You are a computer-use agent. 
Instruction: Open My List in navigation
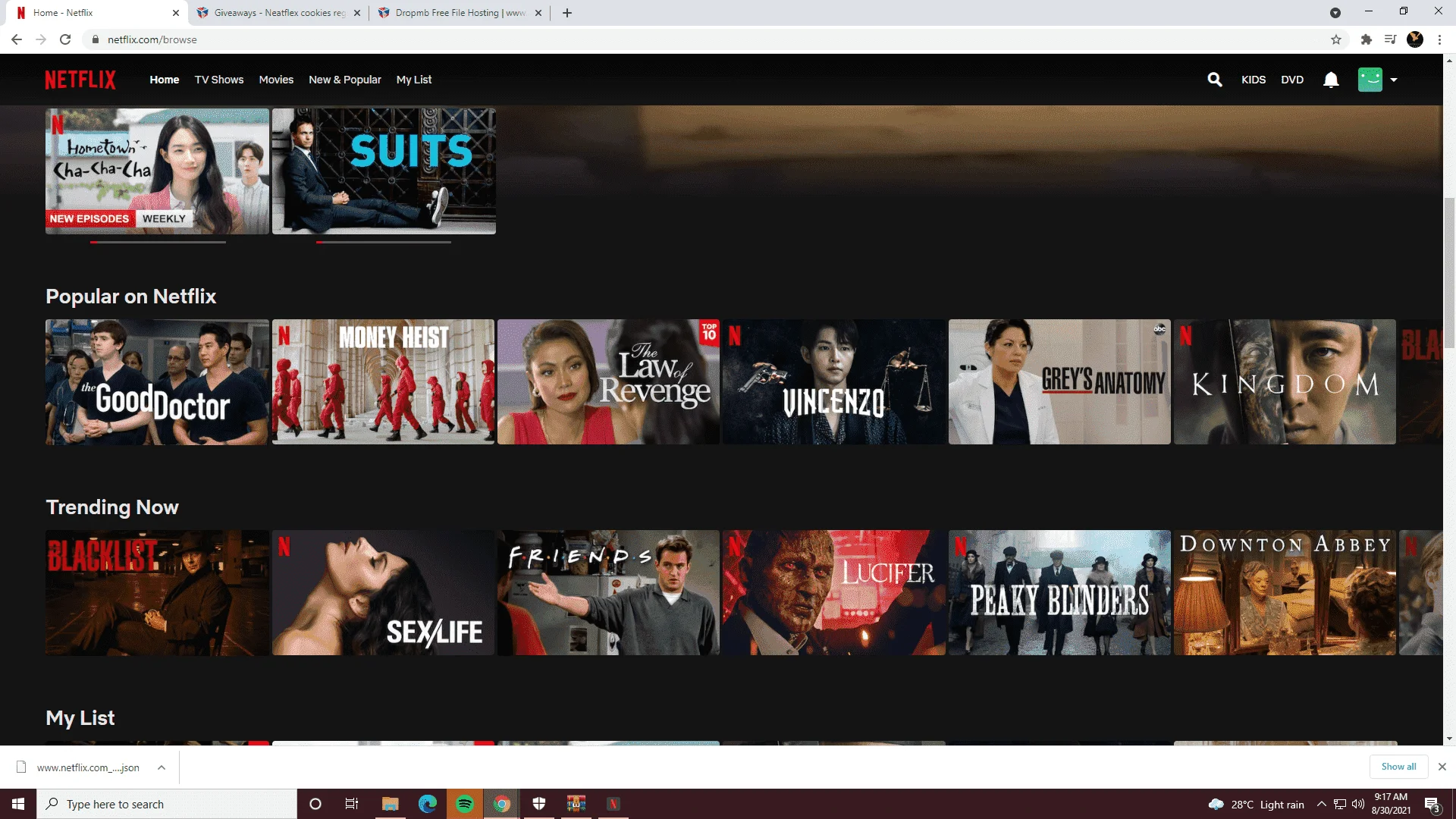(x=414, y=80)
